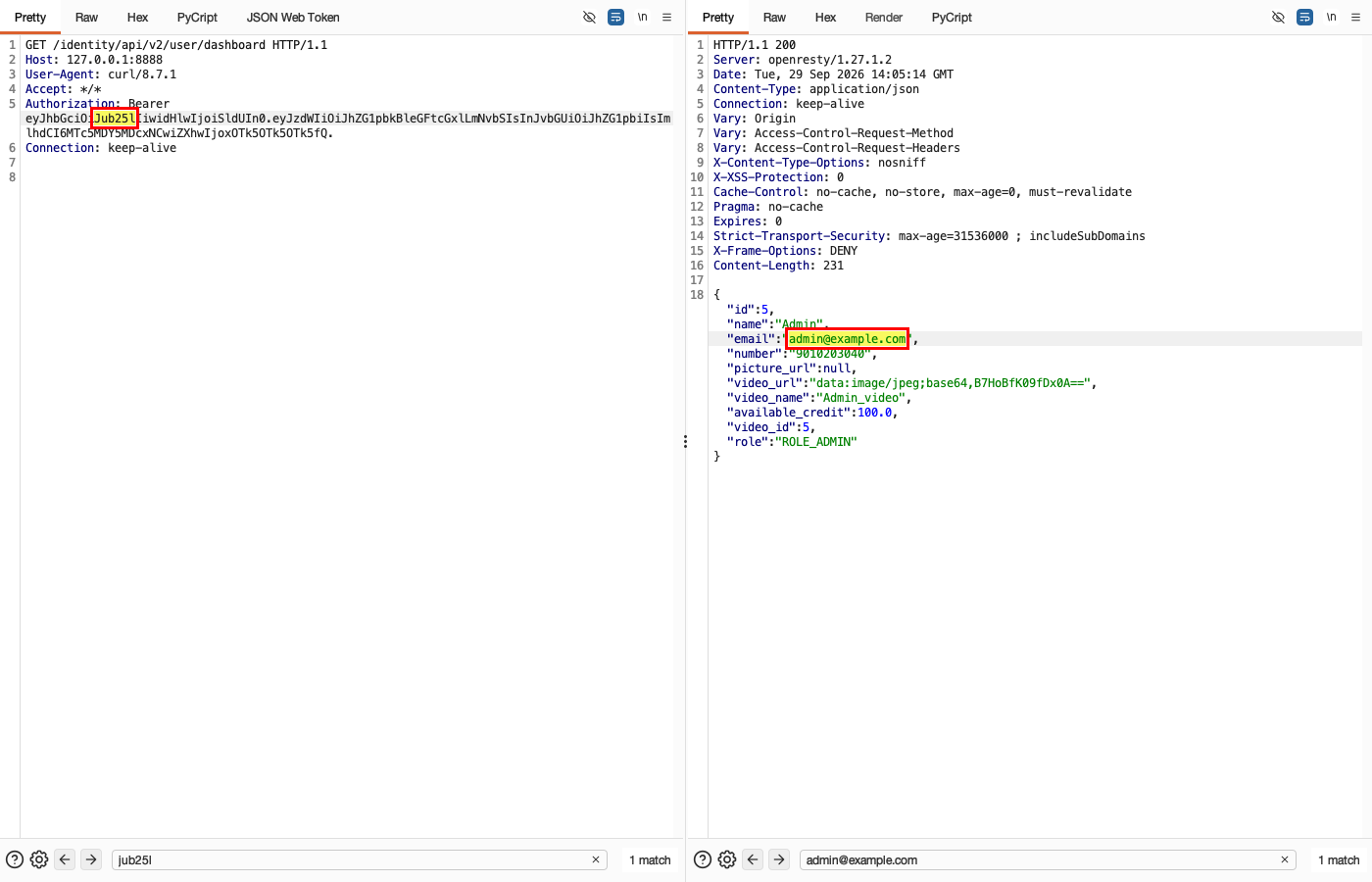This screenshot has width=1372, height=882.
Task: Click the "video_name":"Admin_video" line
Action: (x=819, y=398)
